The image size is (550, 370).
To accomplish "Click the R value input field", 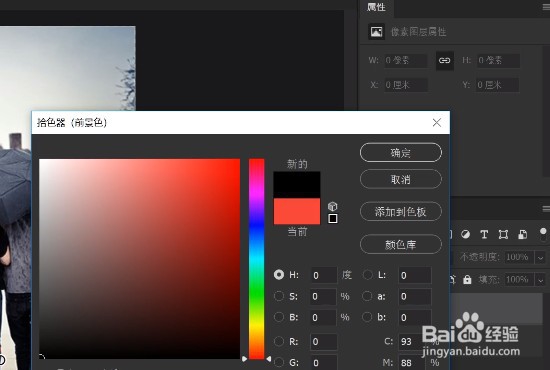I will 324,342.
